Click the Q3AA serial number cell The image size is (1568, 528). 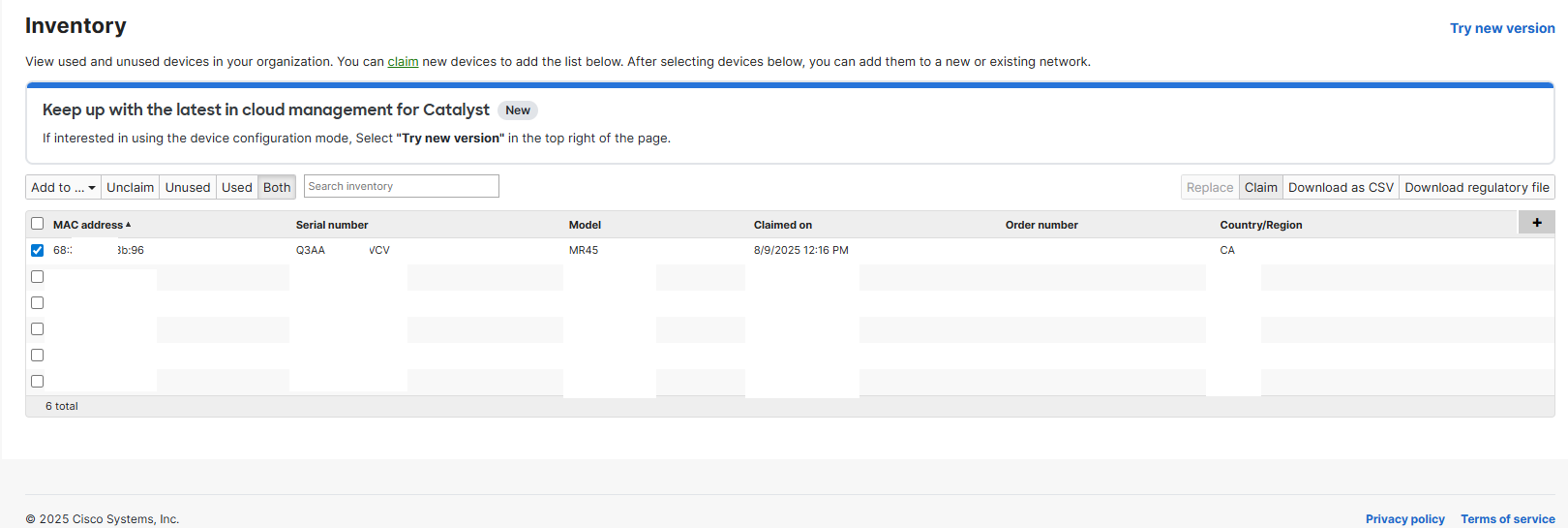click(x=343, y=250)
